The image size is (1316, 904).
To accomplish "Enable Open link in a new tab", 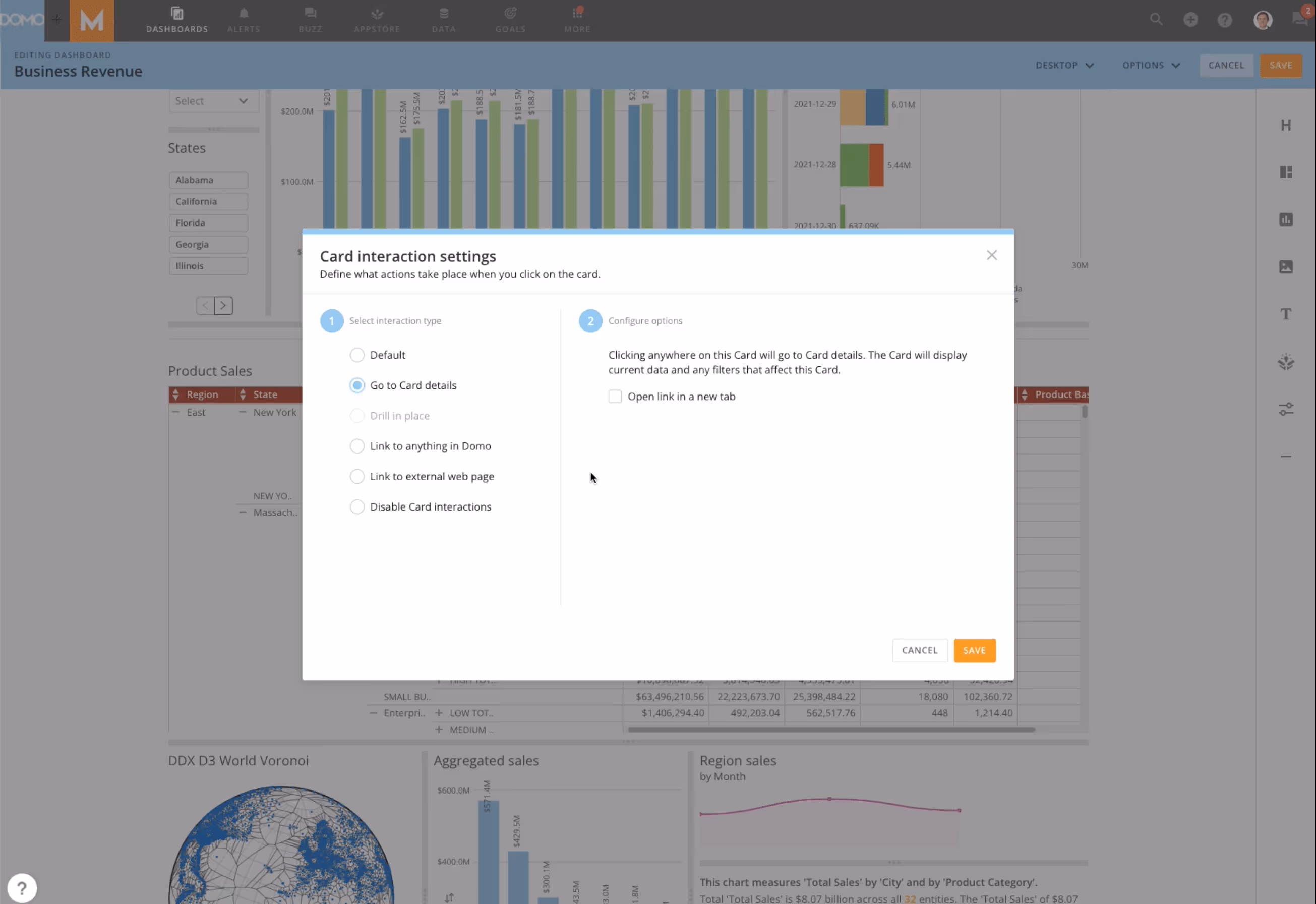I will [x=615, y=397].
